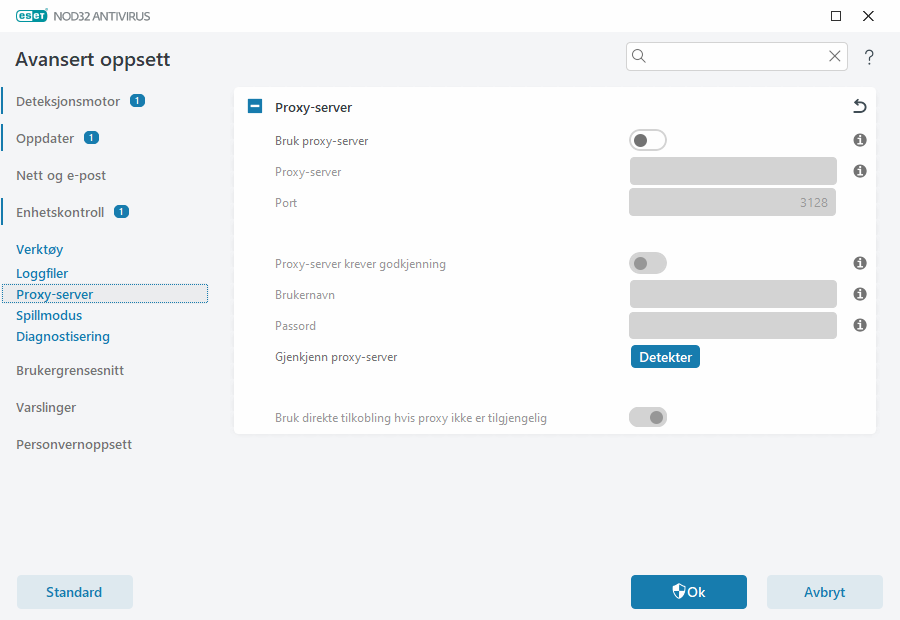Screen dimensions: 900x620
Task: Select Diagnostisering from the sidebar
Action: (63, 336)
